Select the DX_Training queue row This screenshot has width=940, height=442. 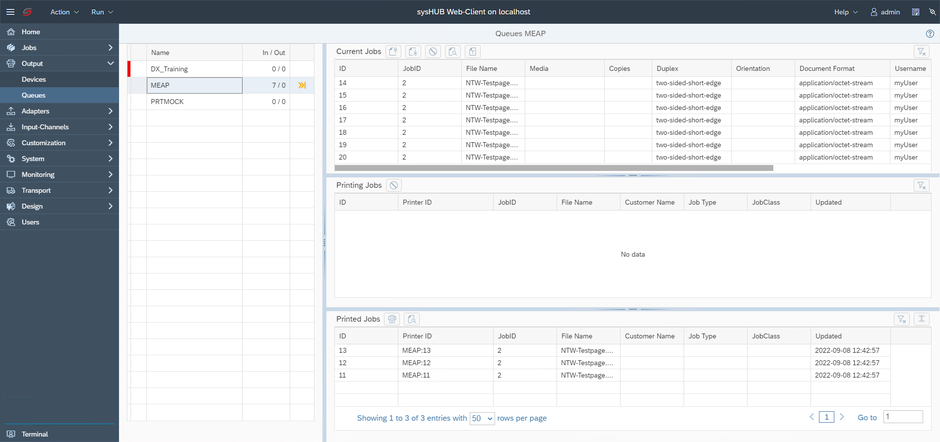[x=221, y=69]
